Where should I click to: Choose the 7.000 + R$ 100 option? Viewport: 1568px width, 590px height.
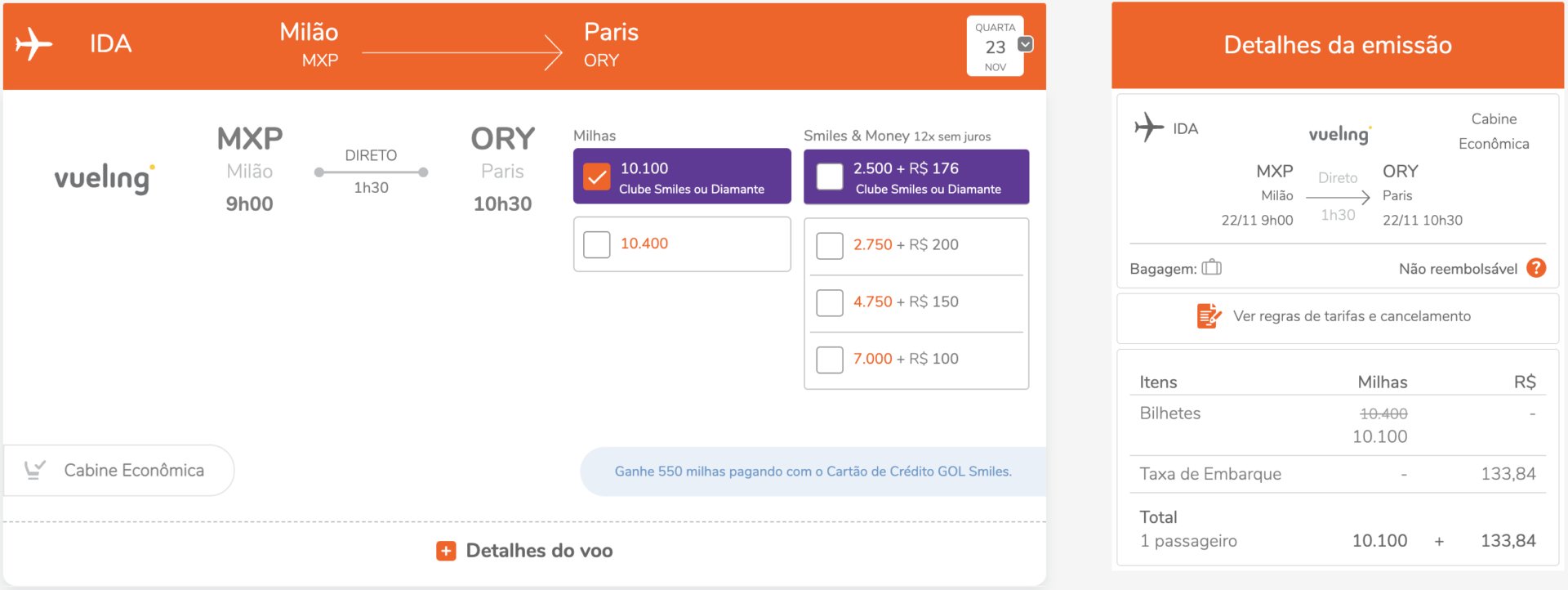click(x=830, y=360)
